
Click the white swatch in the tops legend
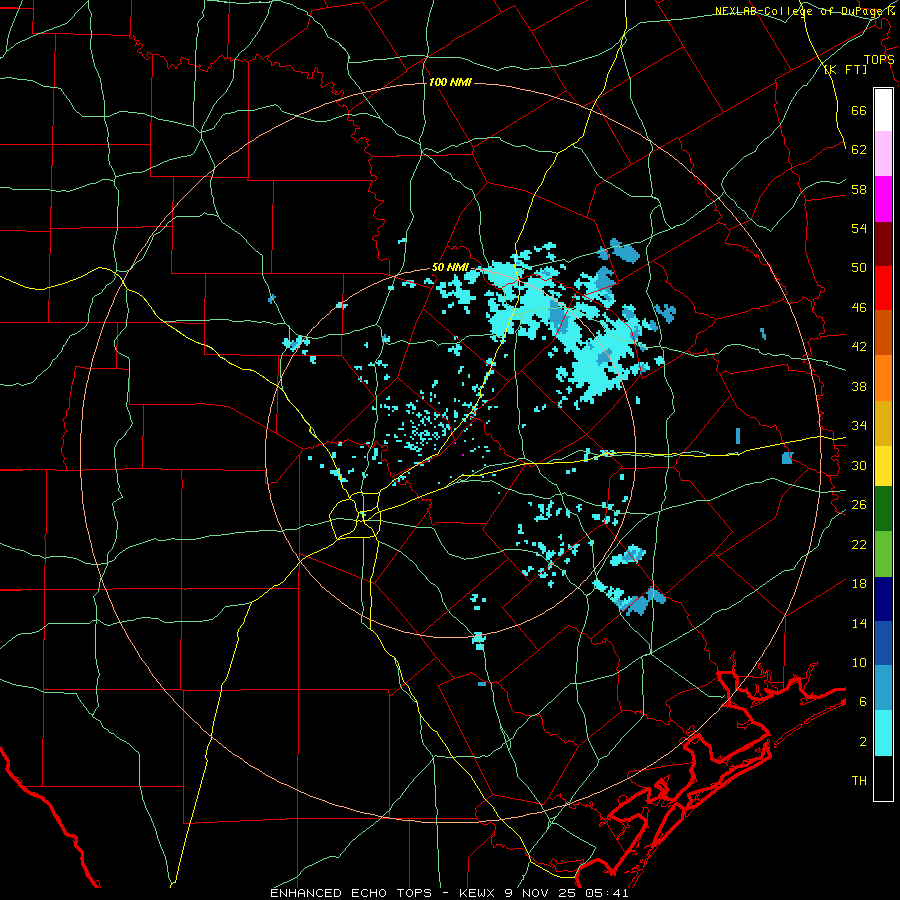click(x=883, y=110)
